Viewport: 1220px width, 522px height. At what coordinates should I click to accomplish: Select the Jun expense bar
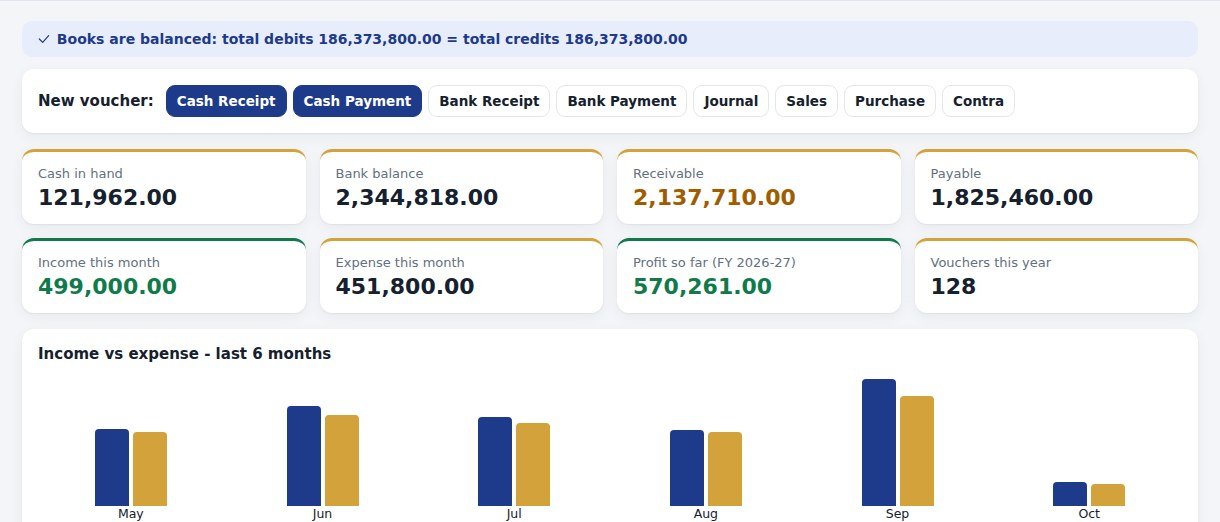342,460
